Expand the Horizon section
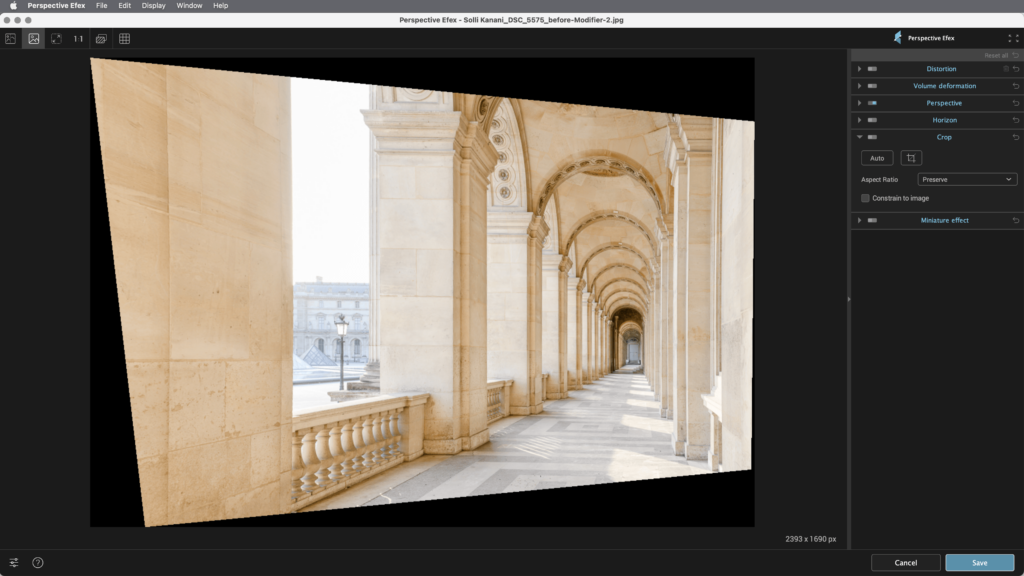The image size is (1024, 576). point(859,120)
